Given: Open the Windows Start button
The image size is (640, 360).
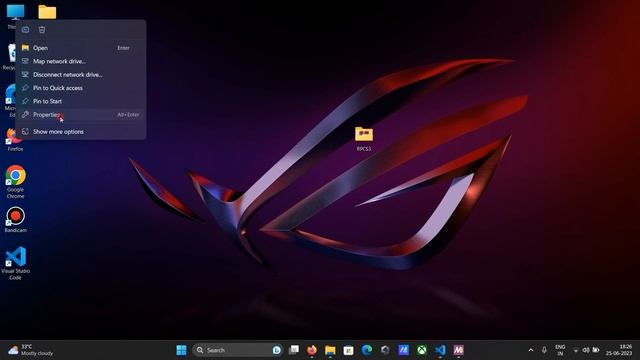Looking at the screenshot, I should pos(181,350).
